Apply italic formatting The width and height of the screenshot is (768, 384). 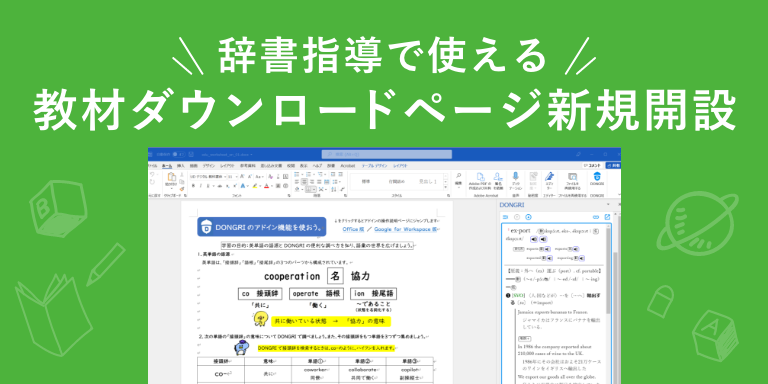(200, 186)
